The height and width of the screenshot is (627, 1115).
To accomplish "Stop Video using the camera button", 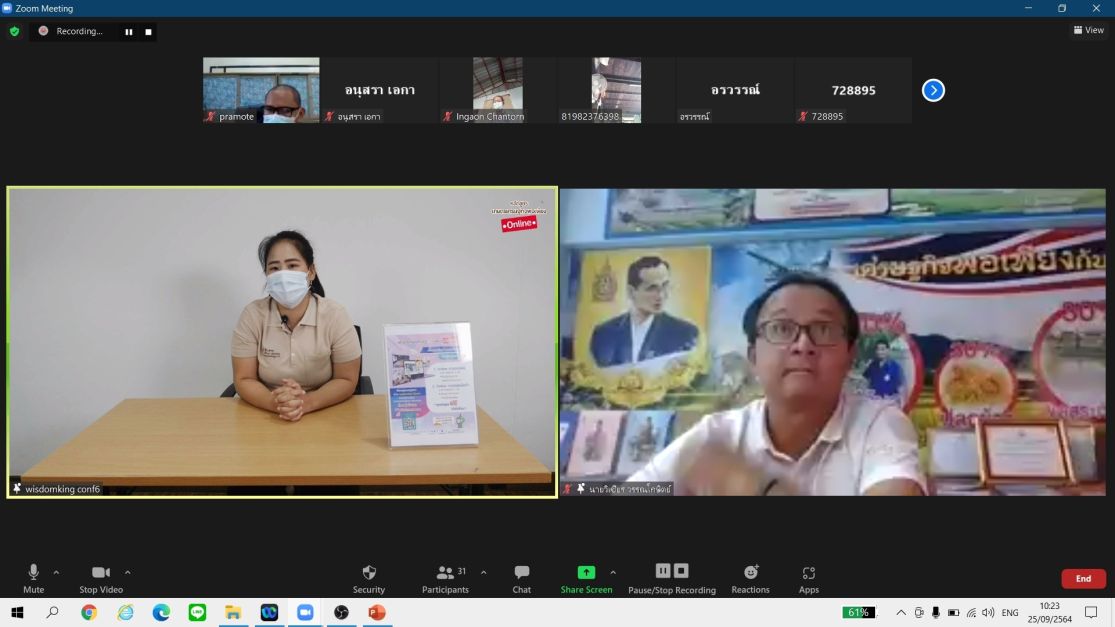I will point(101,578).
